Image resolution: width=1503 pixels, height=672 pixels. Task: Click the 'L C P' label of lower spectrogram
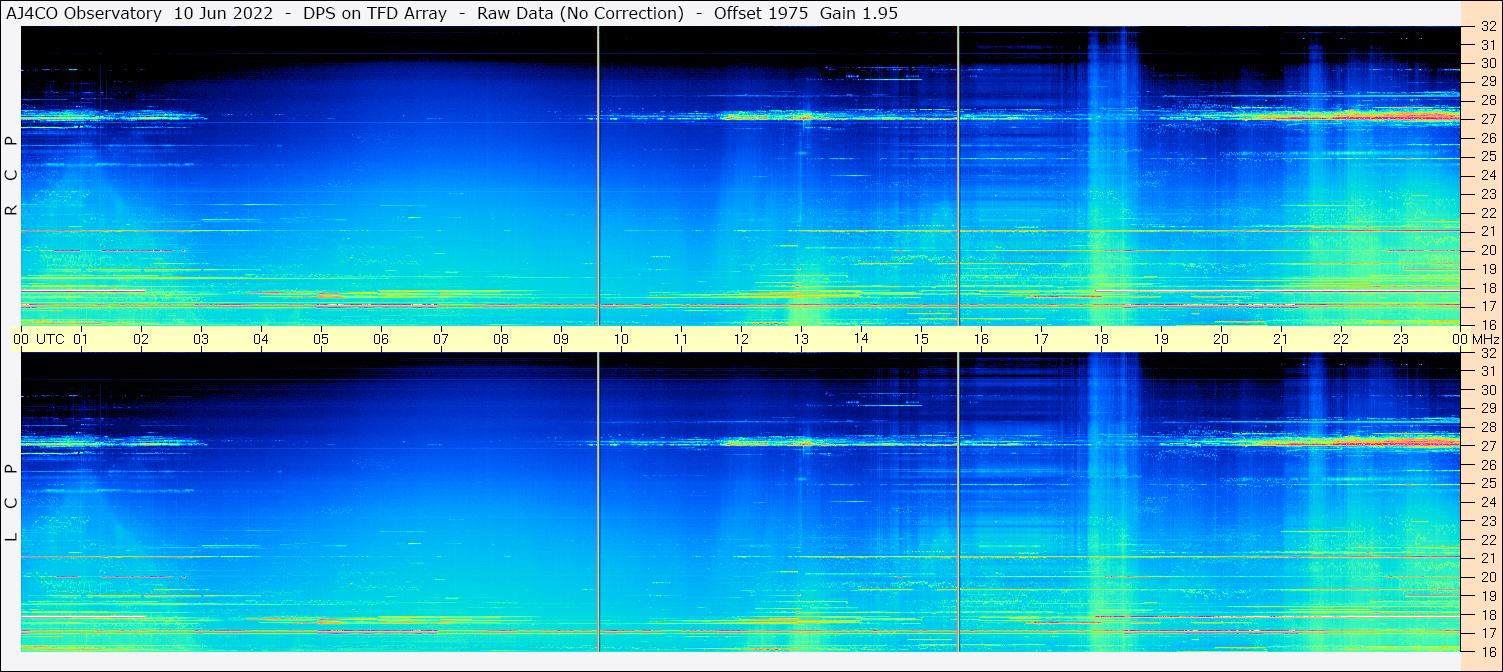tap(11, 503)
